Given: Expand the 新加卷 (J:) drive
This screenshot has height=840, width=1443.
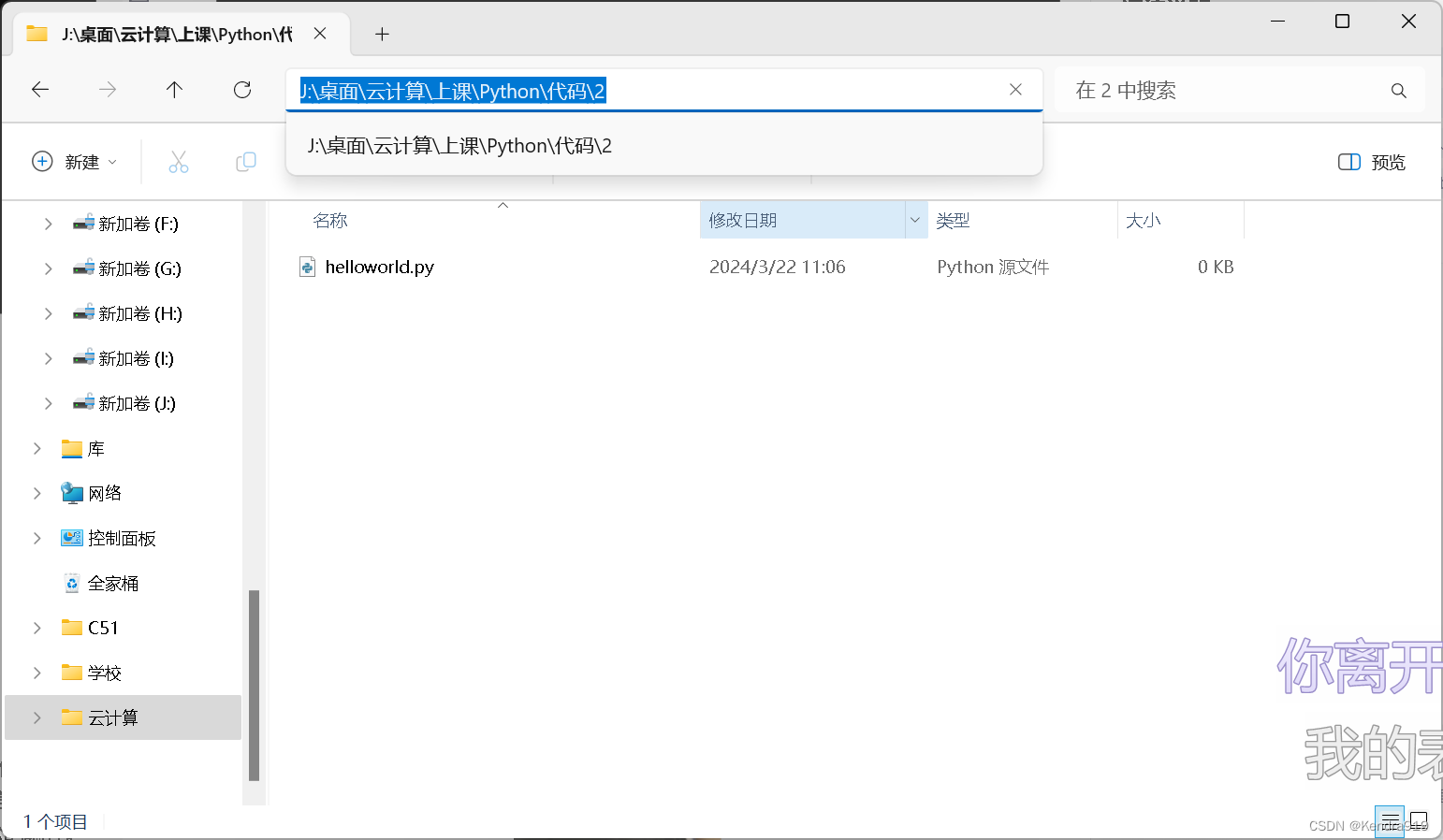Looking at the screenshot, I should click(x=49, y=404).
